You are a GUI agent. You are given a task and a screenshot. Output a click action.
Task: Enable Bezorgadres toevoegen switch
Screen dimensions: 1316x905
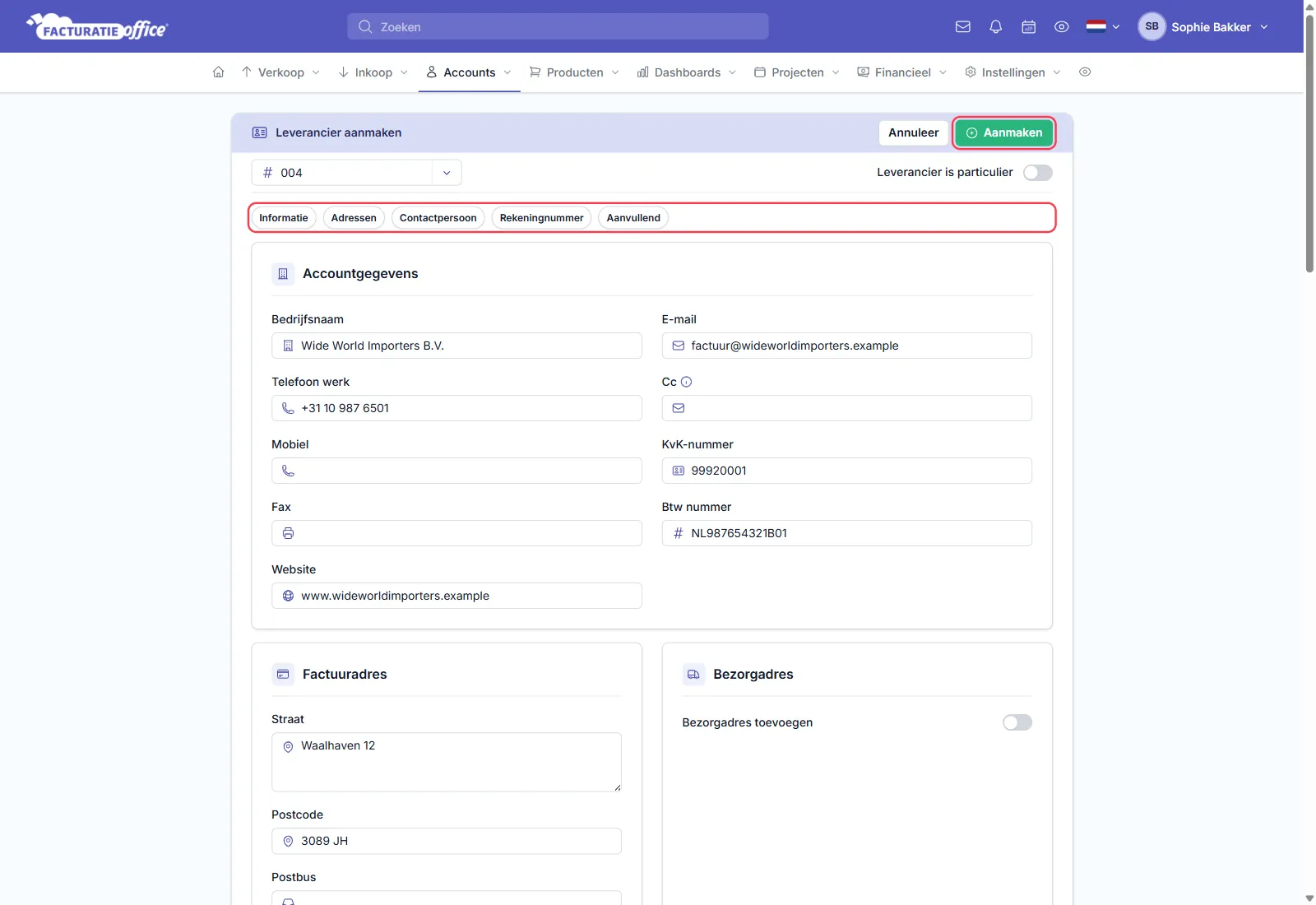click(x=1017, y=722)
